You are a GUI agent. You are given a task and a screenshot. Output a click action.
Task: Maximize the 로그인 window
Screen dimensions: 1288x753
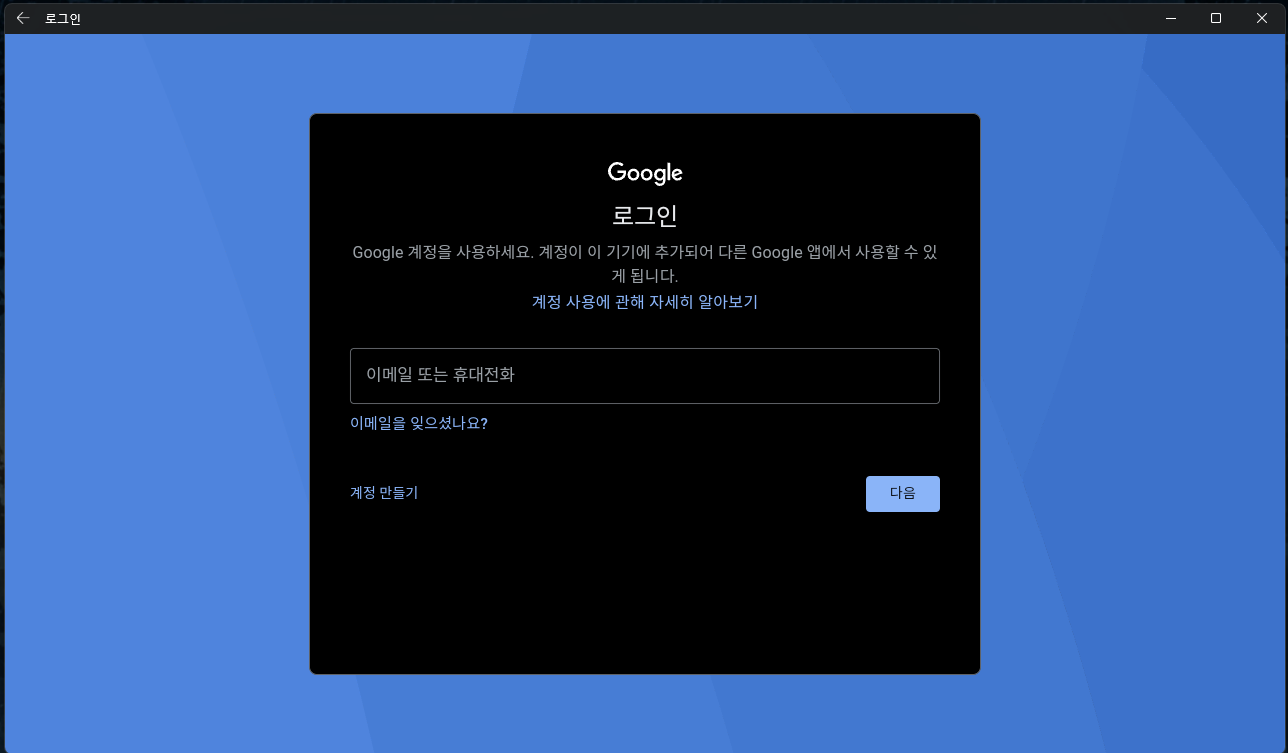[x=1216, y=18]
